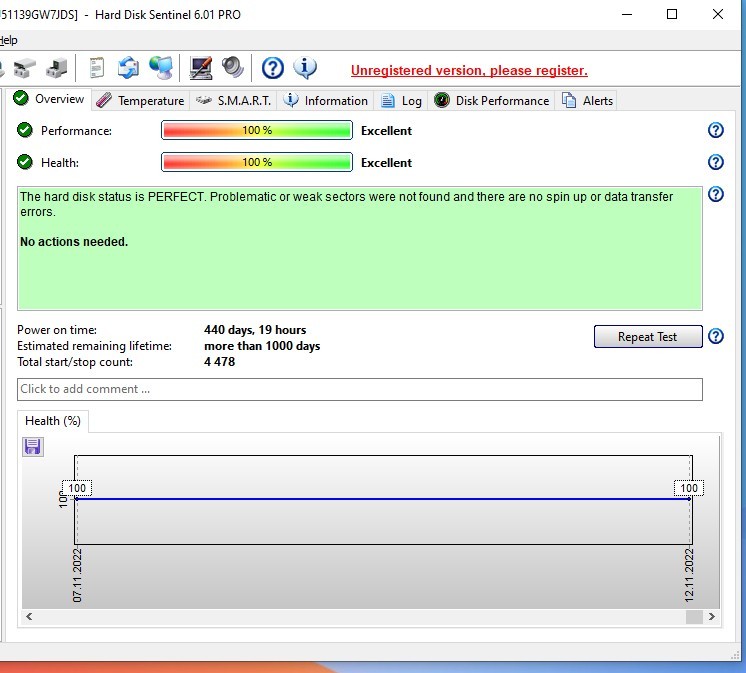
Task: Click help icon next to status description
Action: coord(716,194)
